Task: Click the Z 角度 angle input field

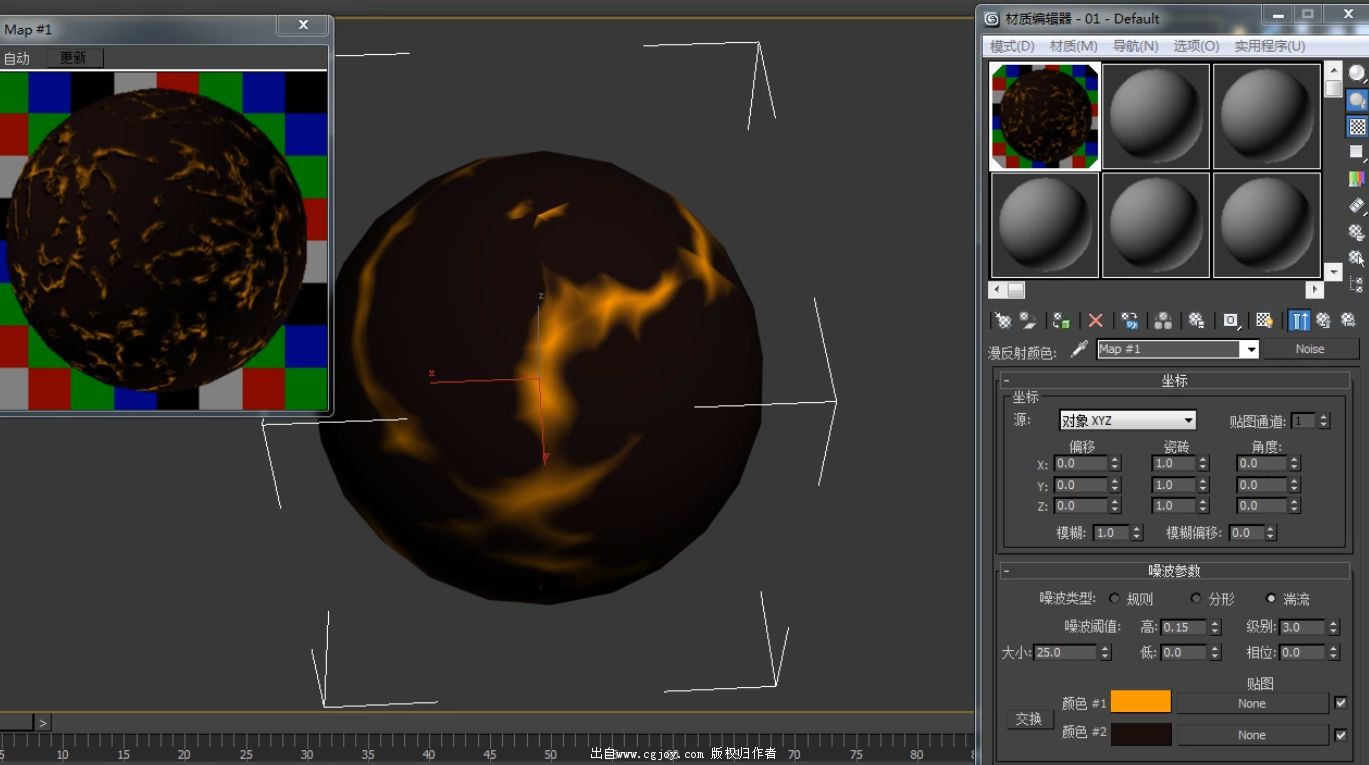Action: [1262, 506]
